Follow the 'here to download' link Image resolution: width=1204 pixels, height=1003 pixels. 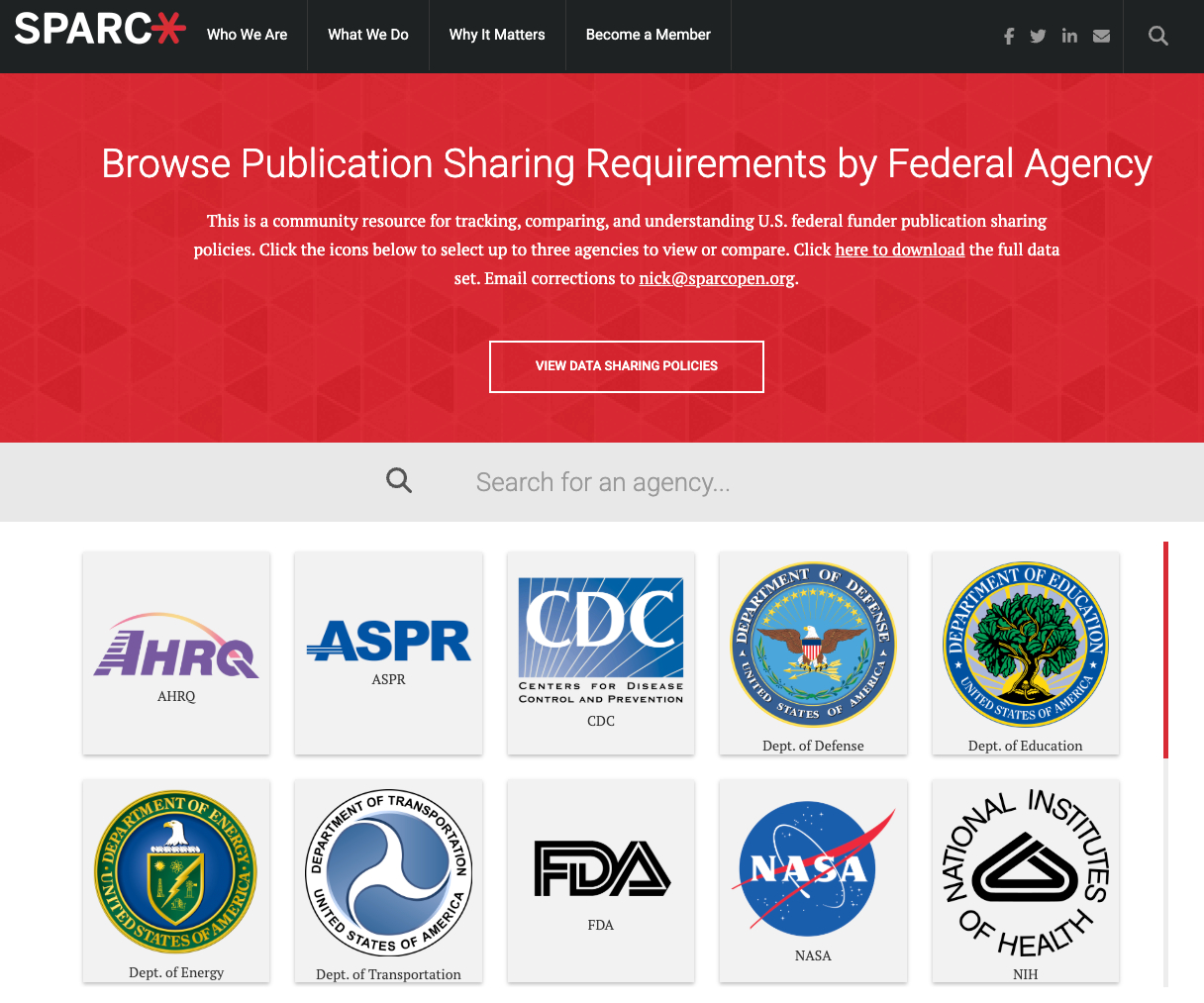899,250
